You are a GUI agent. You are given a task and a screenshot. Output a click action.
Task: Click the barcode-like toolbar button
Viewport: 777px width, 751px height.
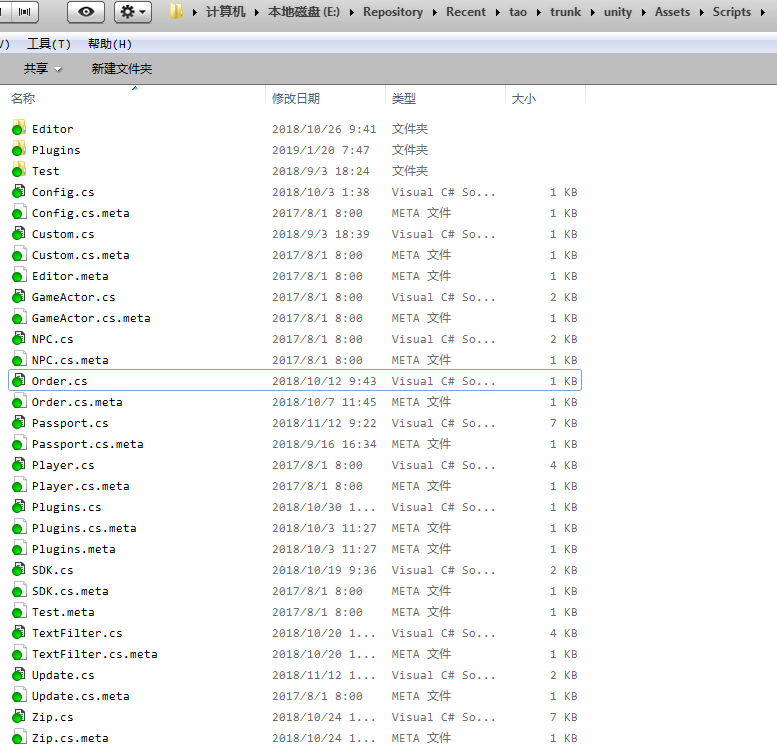click(24, 12)
